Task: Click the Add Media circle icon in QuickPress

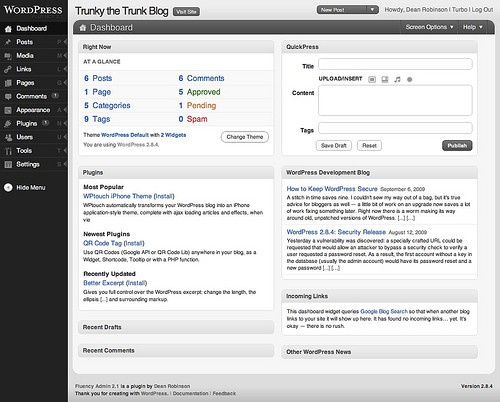Action: point(410,79)
